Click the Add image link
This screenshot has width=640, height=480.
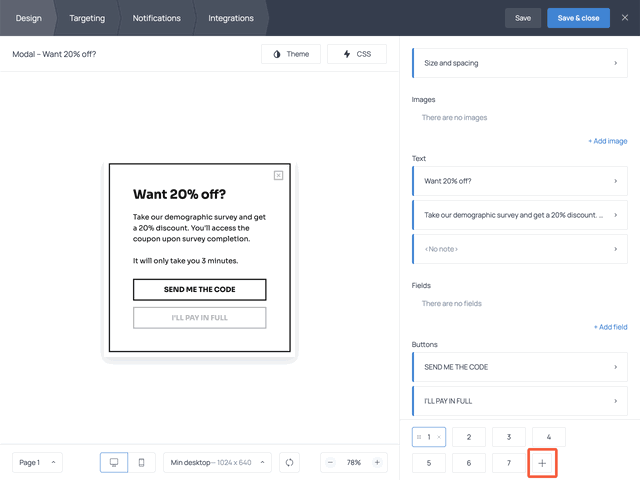click(x=608, y=141)
